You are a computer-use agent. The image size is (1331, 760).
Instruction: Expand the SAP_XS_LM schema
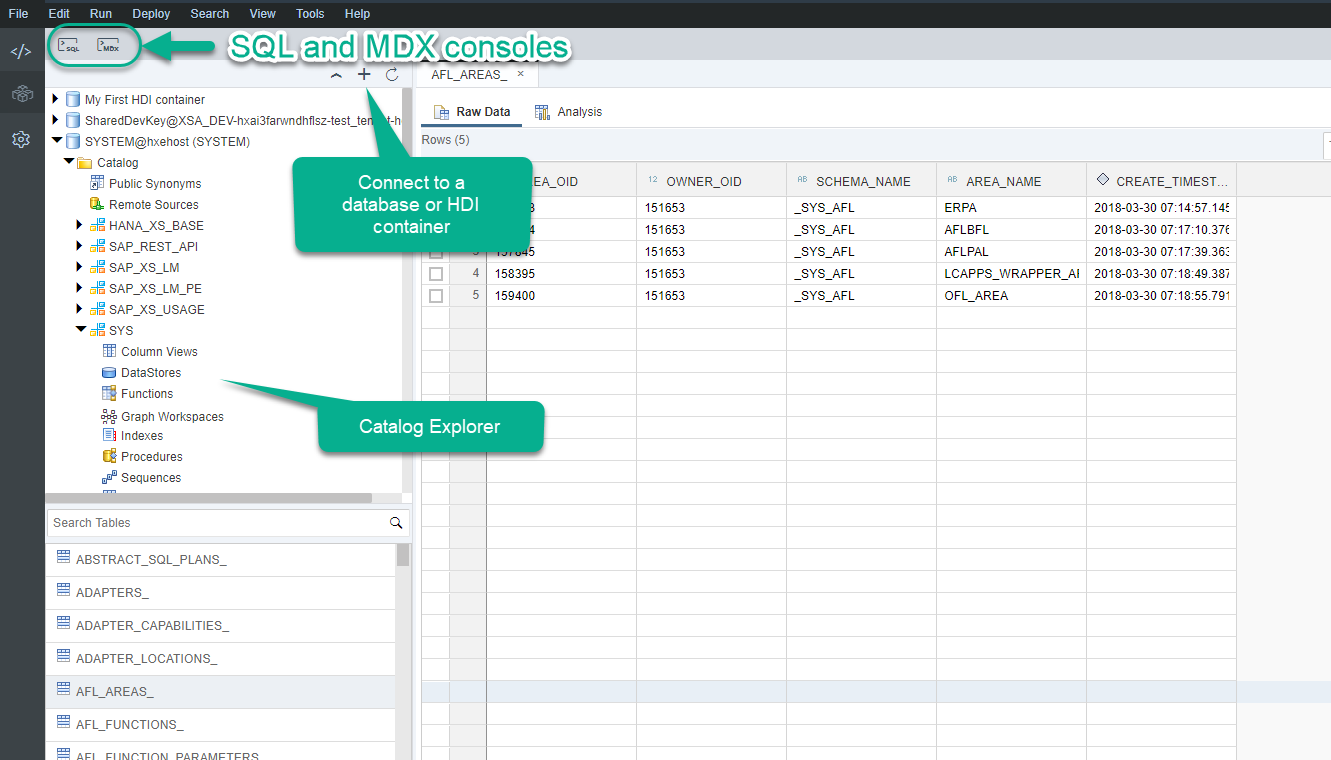[80, 267]
